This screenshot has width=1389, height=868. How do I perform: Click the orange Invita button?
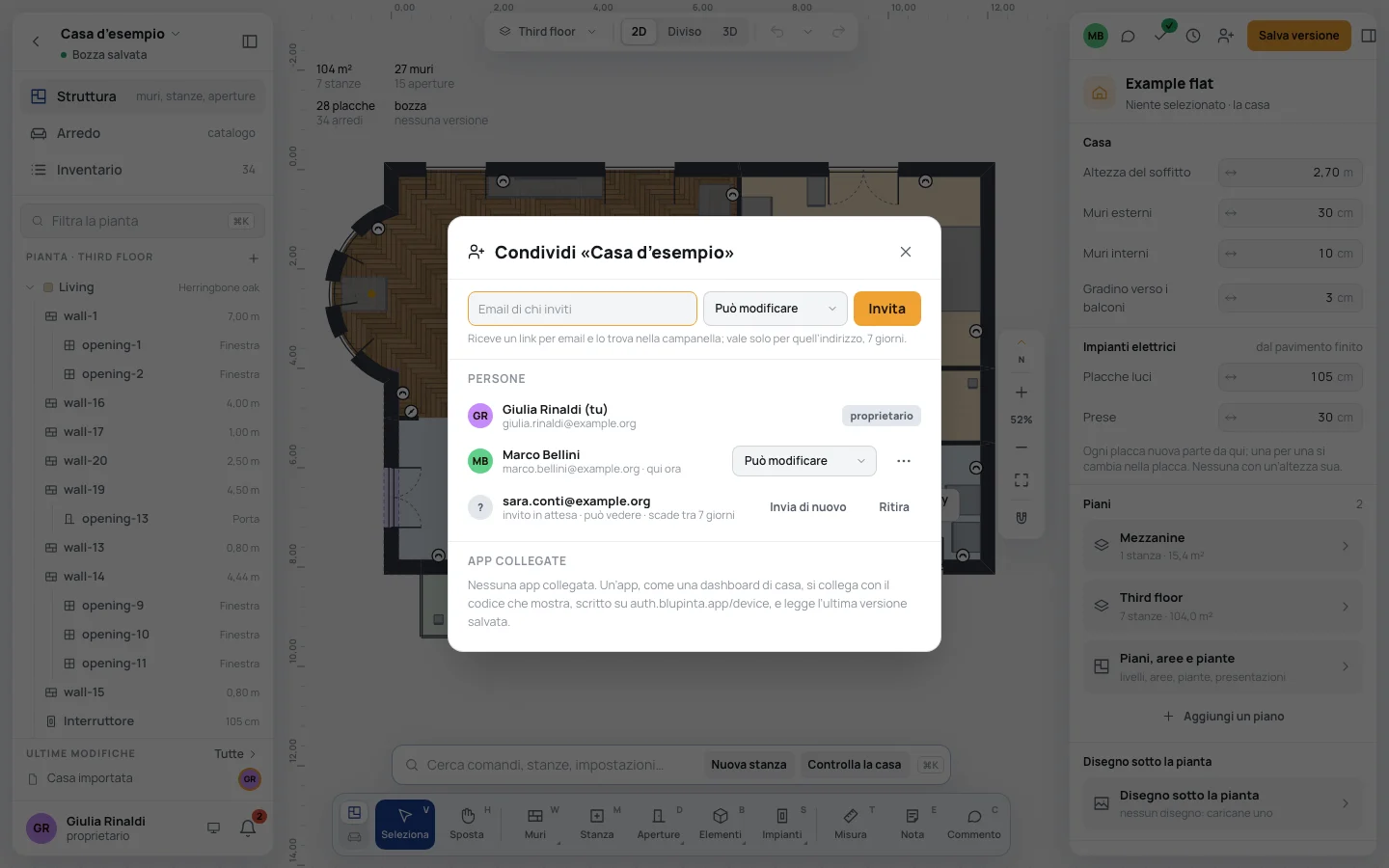pos(887,309)
